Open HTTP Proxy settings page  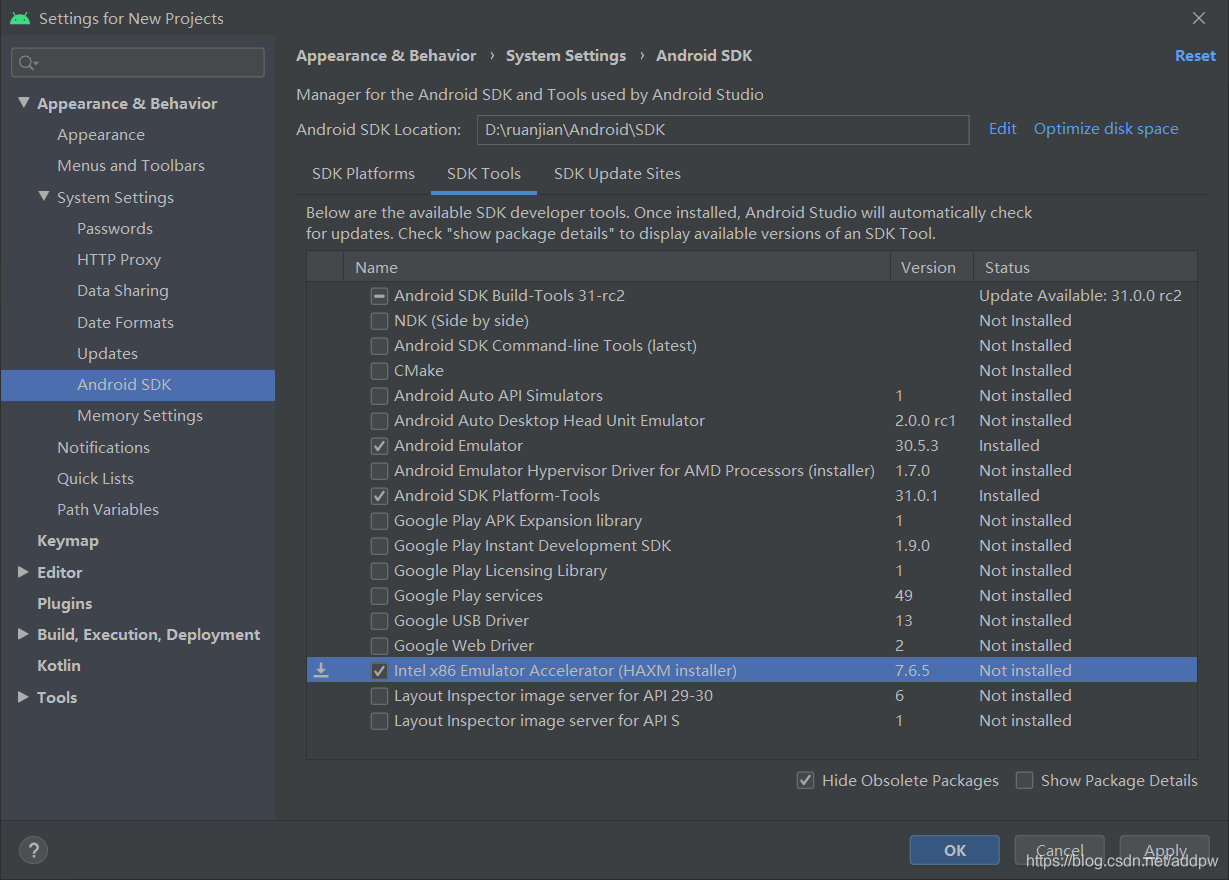(119, 260)
